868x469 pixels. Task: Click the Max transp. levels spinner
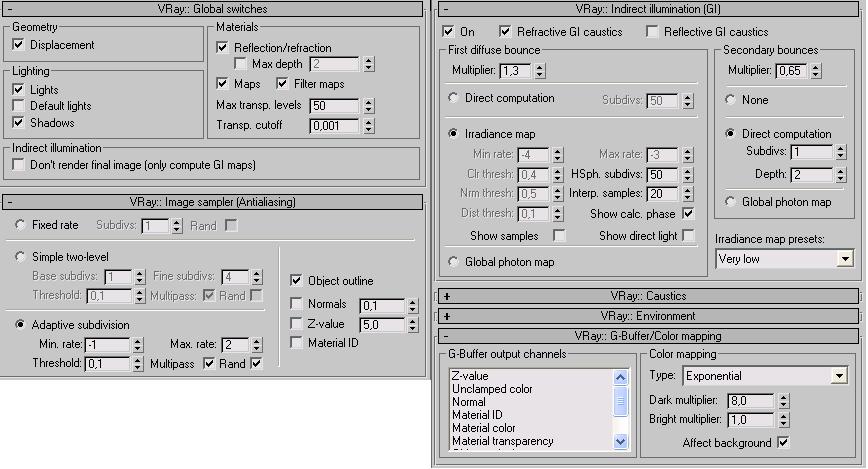point(369,106)
